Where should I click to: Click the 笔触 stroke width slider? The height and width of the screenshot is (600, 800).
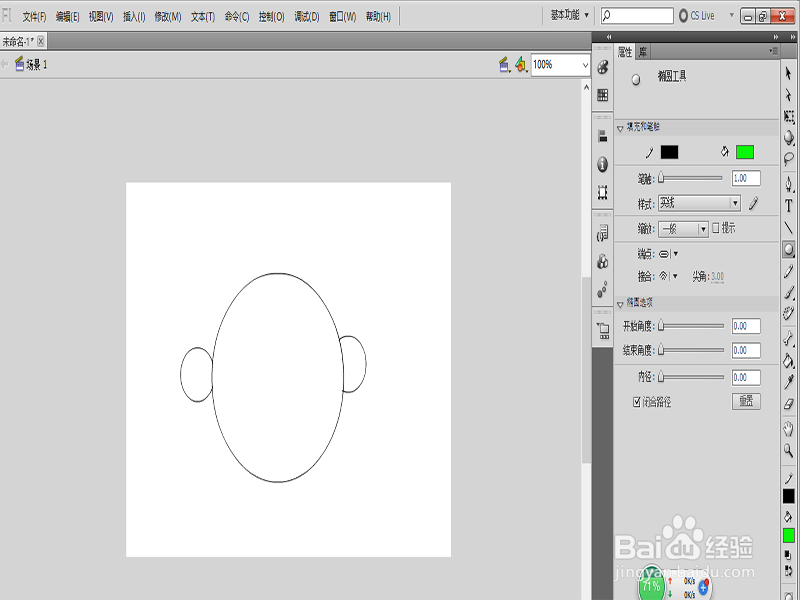[x=690, y=178]
